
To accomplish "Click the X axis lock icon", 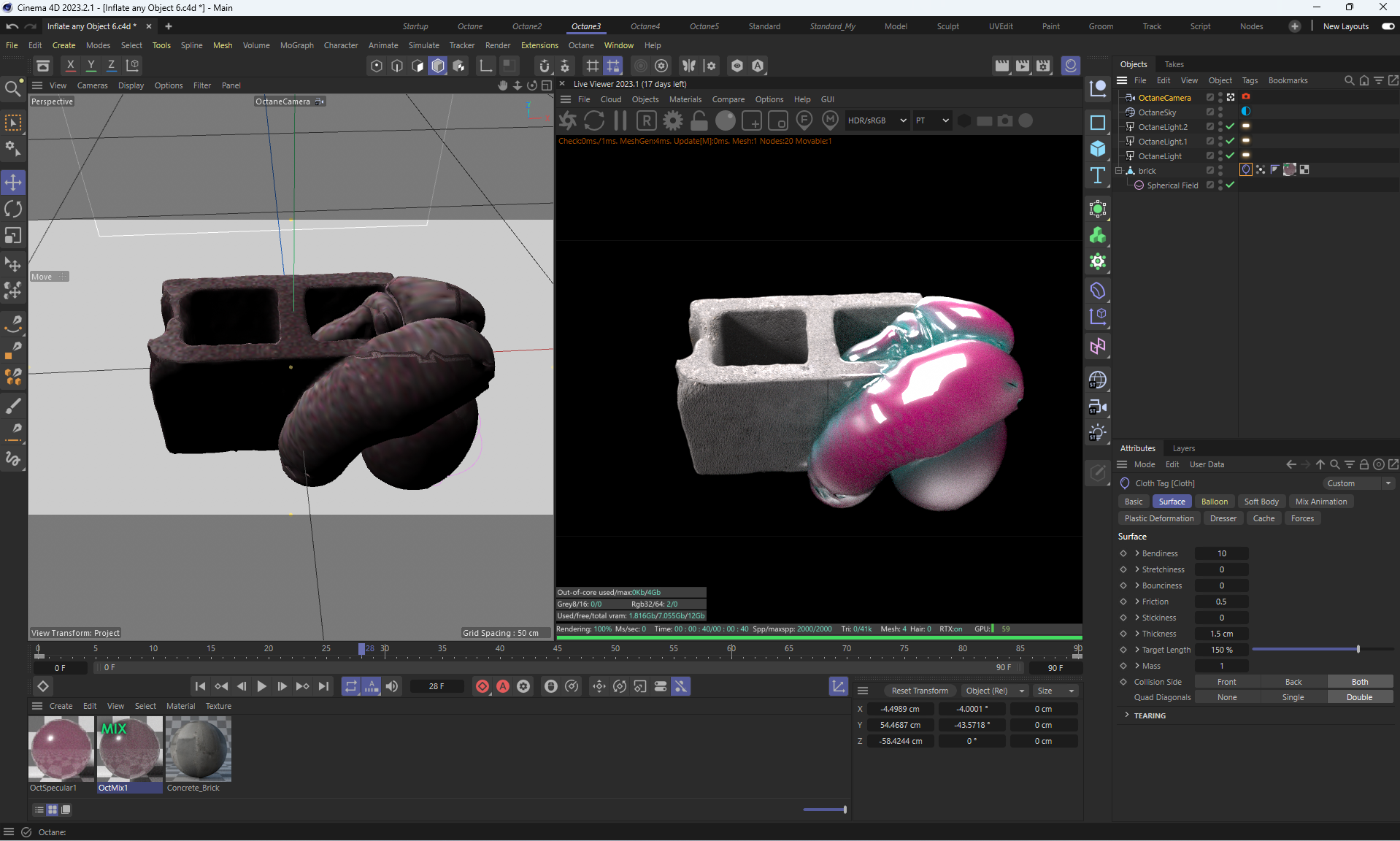I will point(70,65).
